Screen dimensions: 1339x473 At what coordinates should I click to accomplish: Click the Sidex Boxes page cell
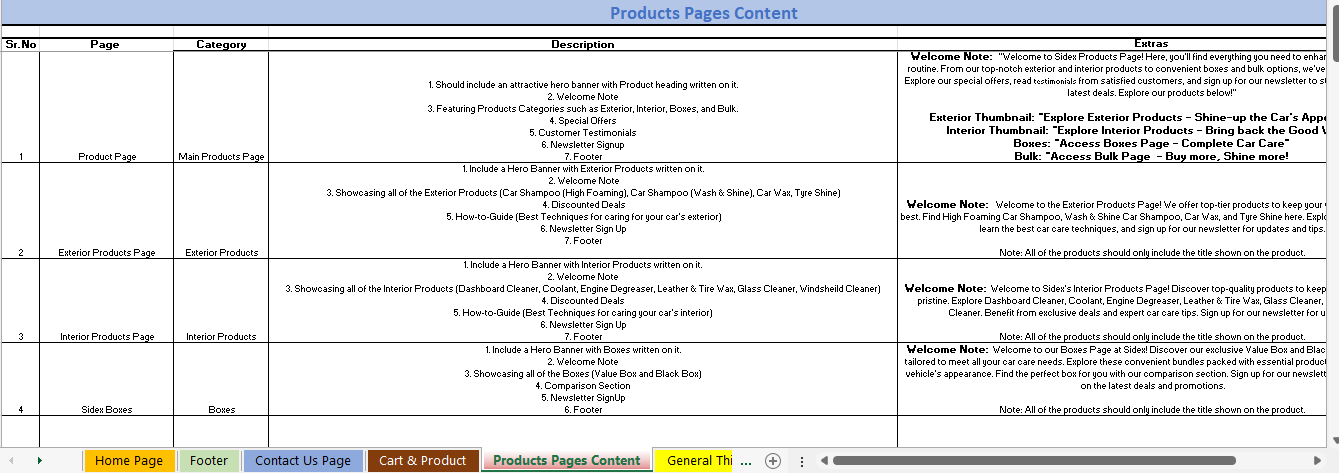(106, 409)
